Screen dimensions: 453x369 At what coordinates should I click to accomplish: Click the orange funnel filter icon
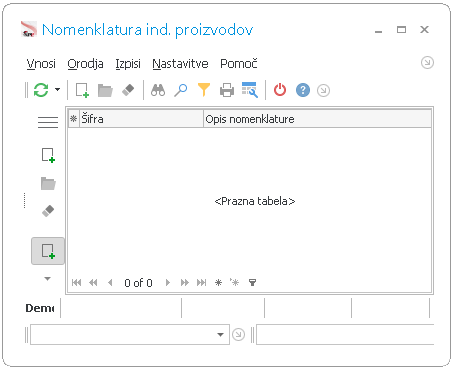coord(204,90)
